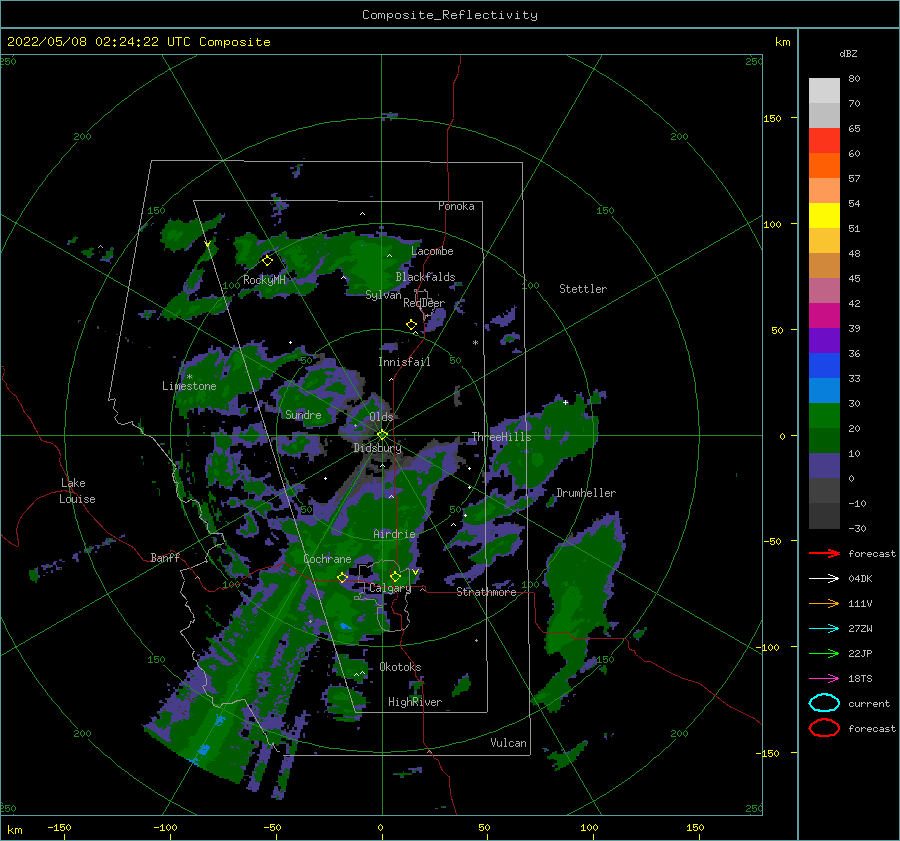Click the bright yellow 54-51 dBZ swatch
Viewport: 900px width, 841px height.
[x=824, y=216]
